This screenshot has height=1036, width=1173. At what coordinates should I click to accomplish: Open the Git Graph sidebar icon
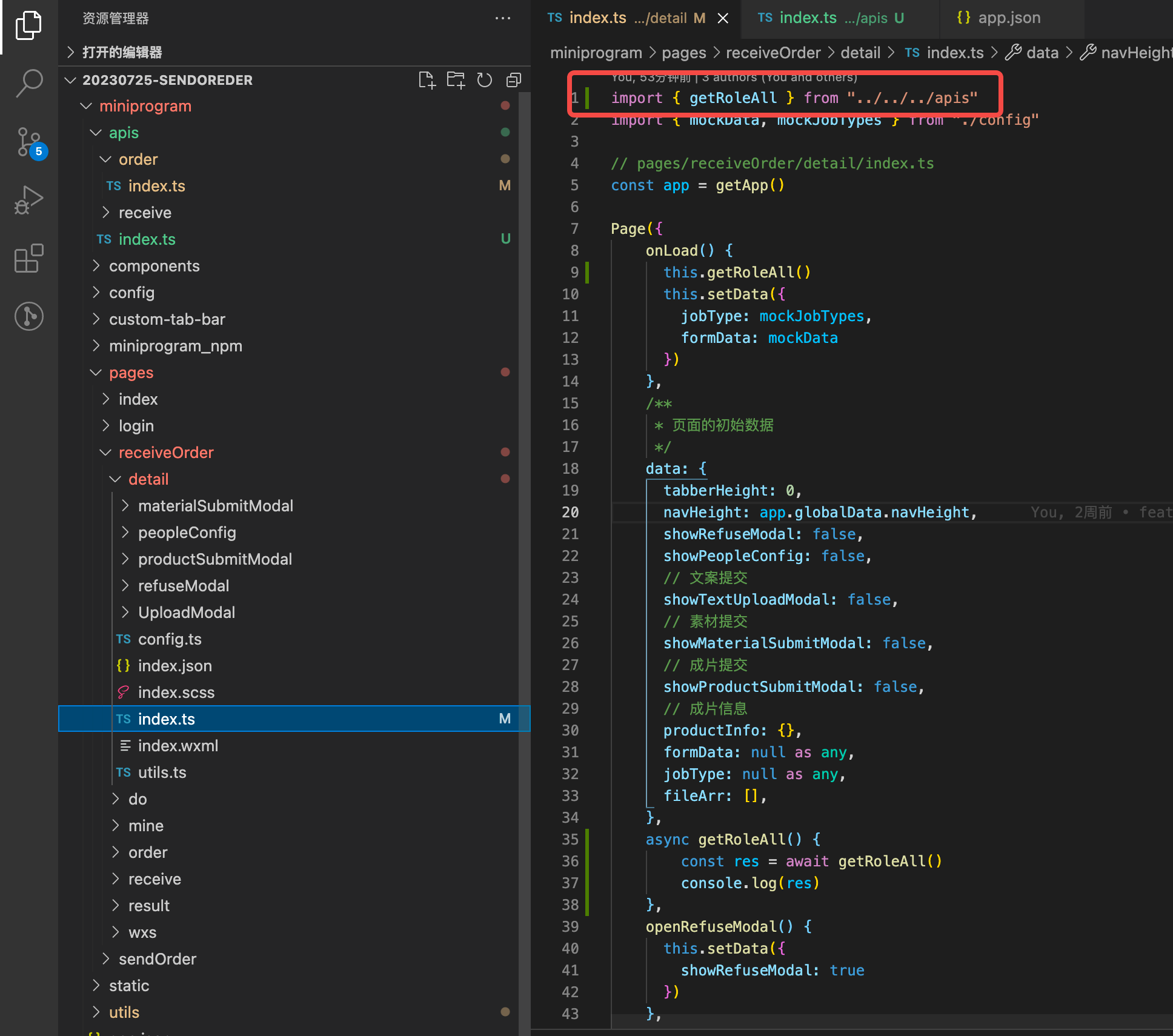[28, 316]
